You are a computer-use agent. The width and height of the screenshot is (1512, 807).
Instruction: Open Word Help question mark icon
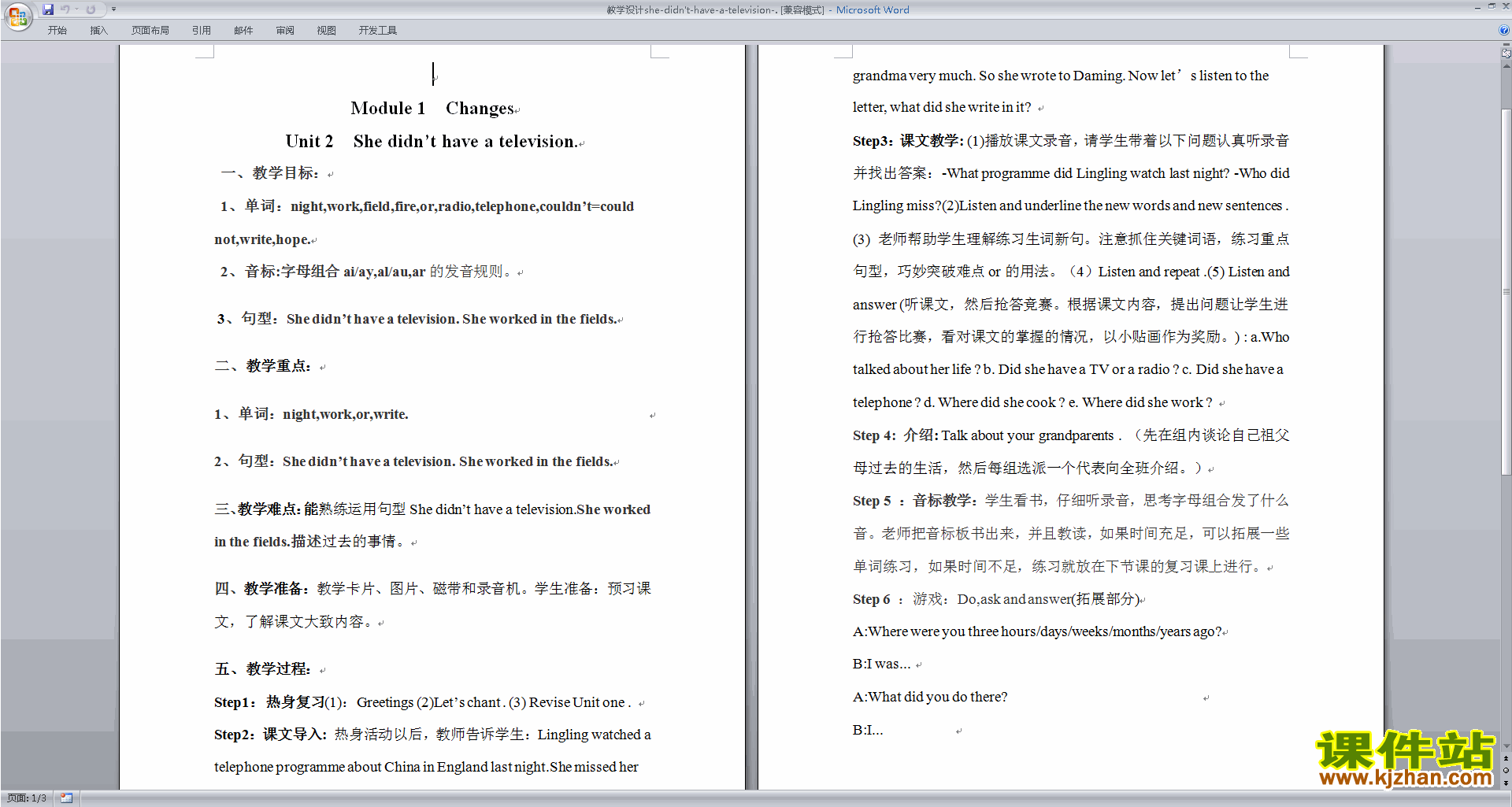tap(1503, 30)
